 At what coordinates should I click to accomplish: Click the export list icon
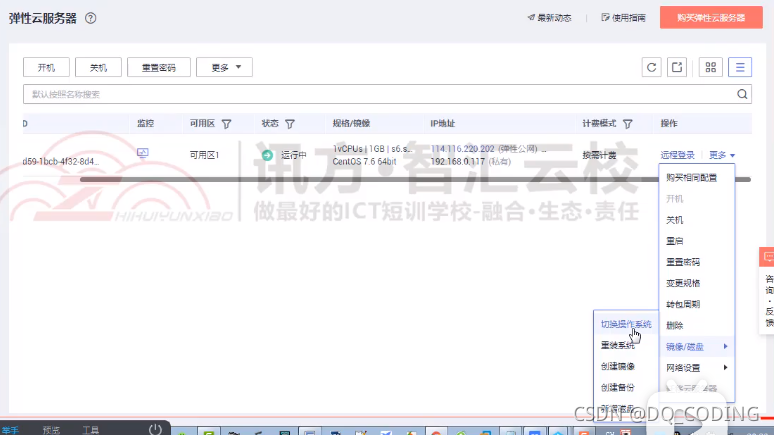click(677, 67)
